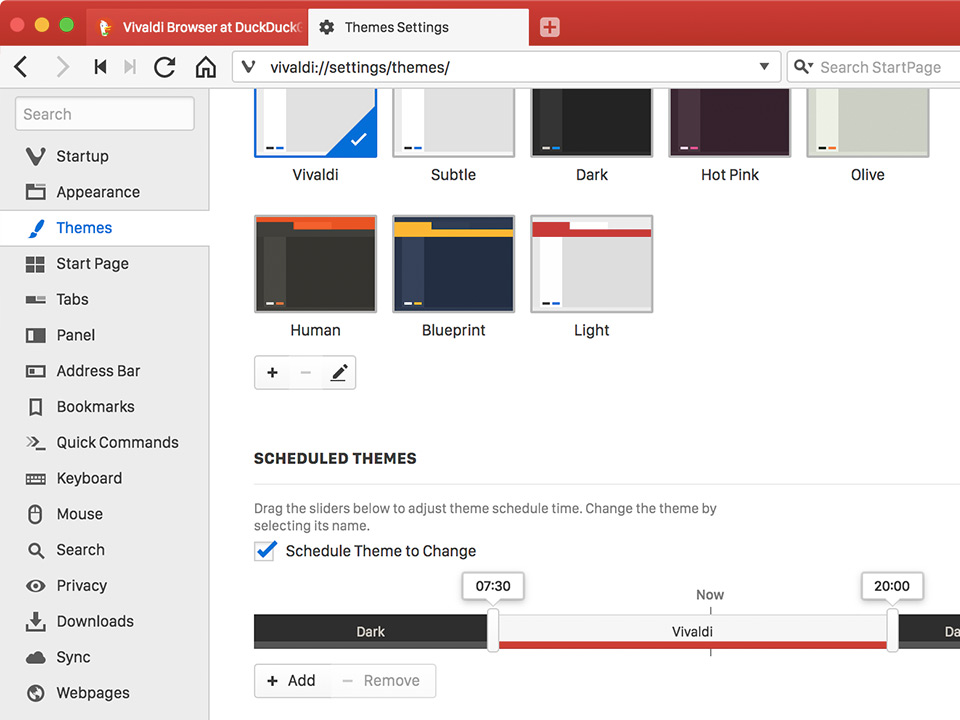Click the Privacy eye icon
The width and height of the screenshot is (960, 720).
pos(36,586)
